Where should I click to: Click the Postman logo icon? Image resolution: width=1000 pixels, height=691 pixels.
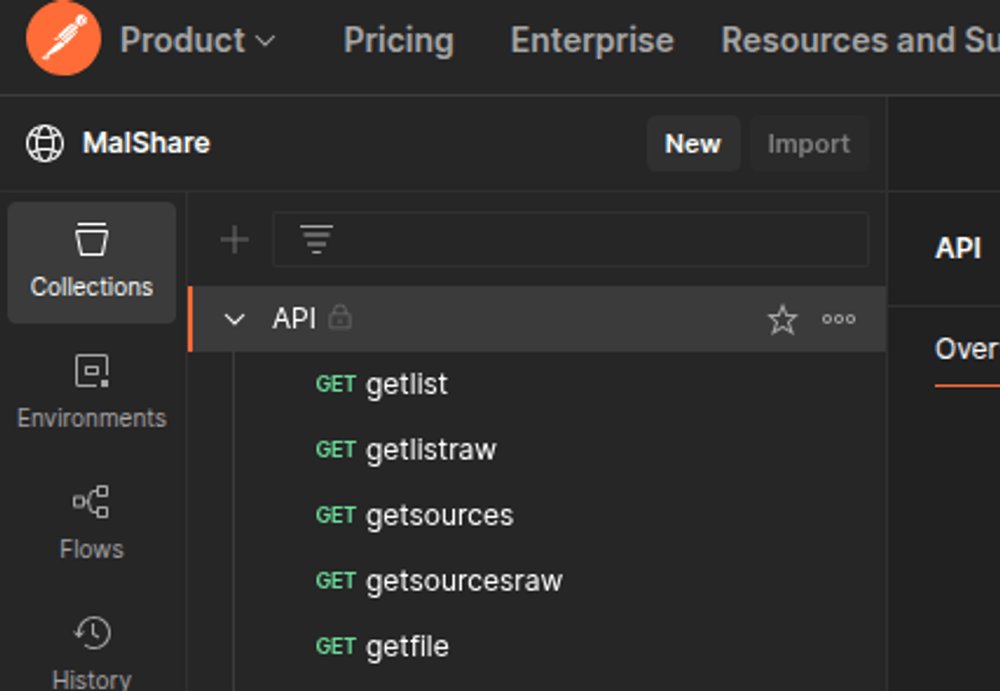click(x=63, y=38)
